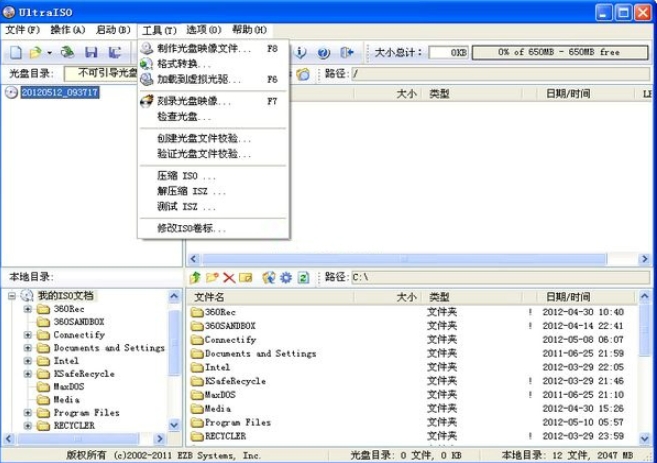657x463 pixels.
Task: Click the local 路径 field showing C:\
Action: click(500, 277)
